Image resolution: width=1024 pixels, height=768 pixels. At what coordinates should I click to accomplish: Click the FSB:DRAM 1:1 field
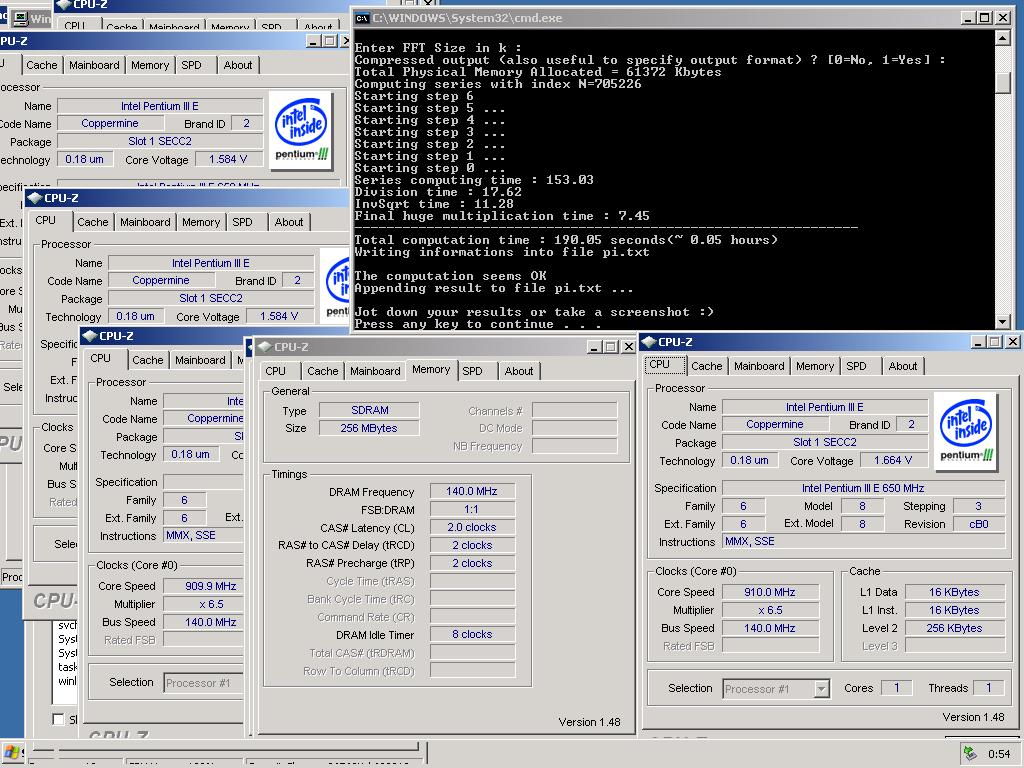472,509
